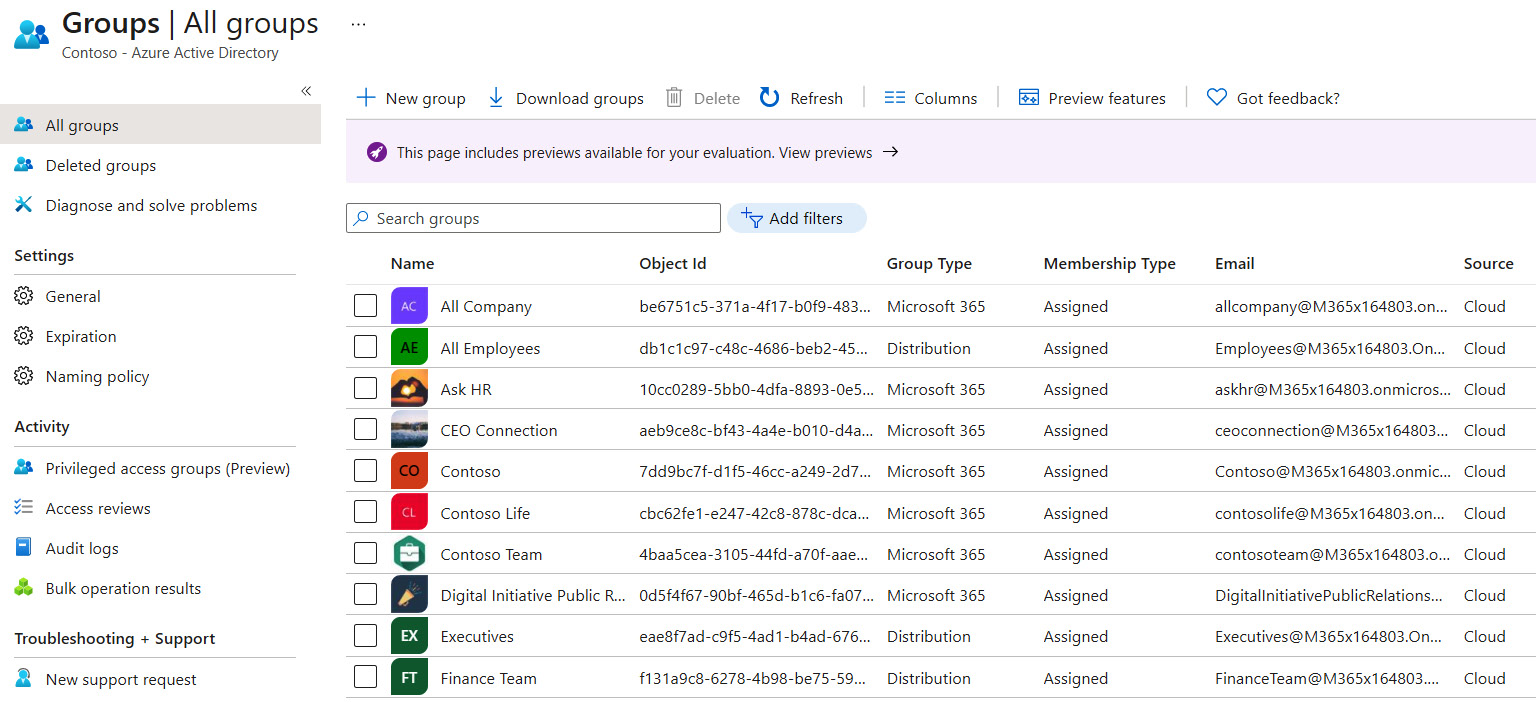Open the All Company group name
The width and height of the screenshot is (1536, 703).
pos(486,307)
